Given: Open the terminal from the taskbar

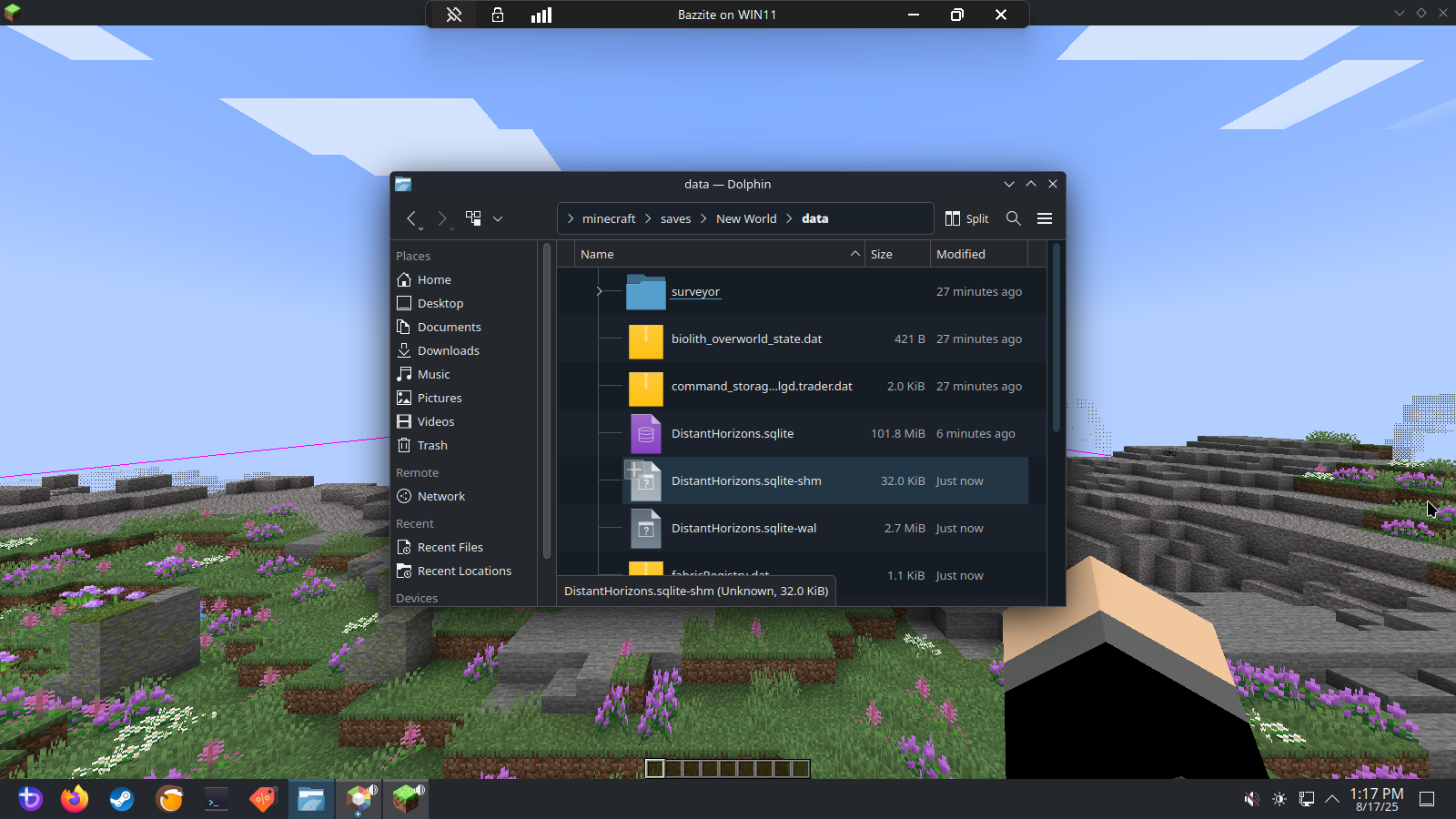Looking at the screenshot, I should point(217,799).
